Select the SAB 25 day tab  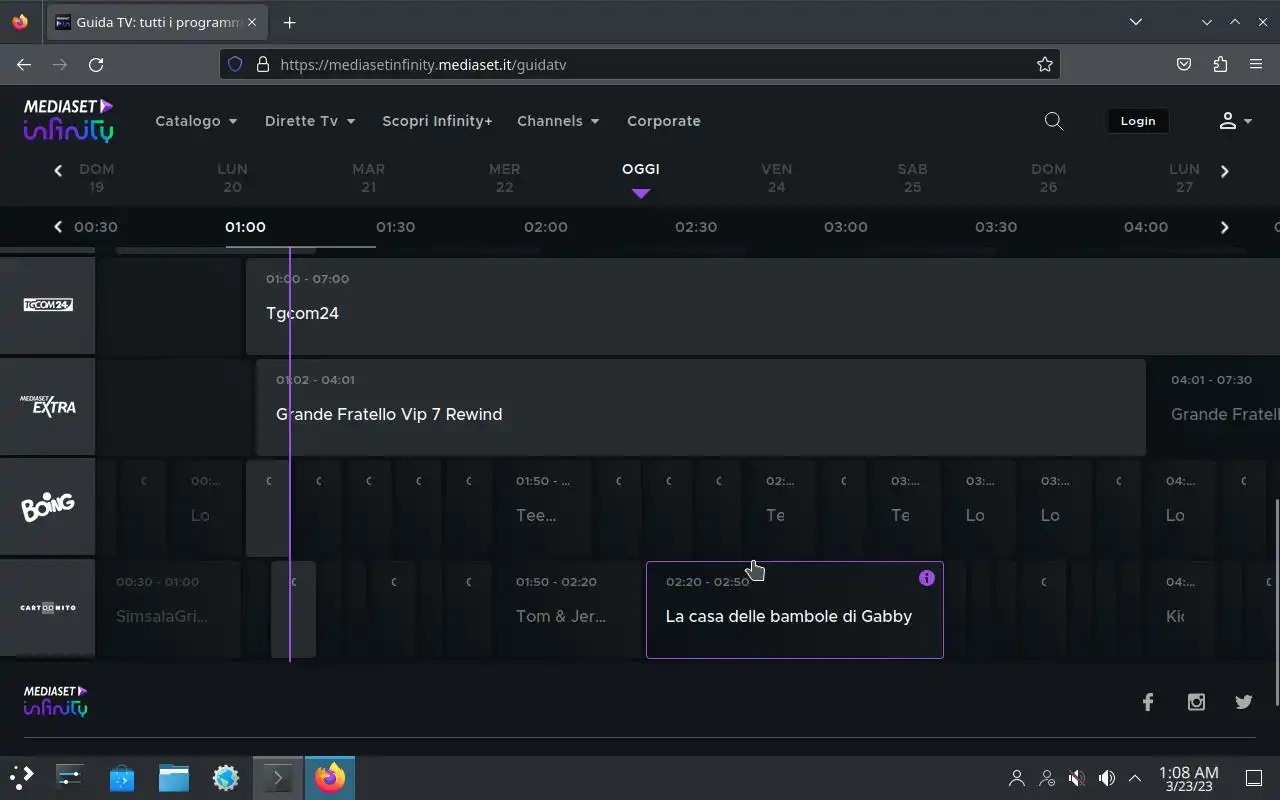tap(912, 178)
